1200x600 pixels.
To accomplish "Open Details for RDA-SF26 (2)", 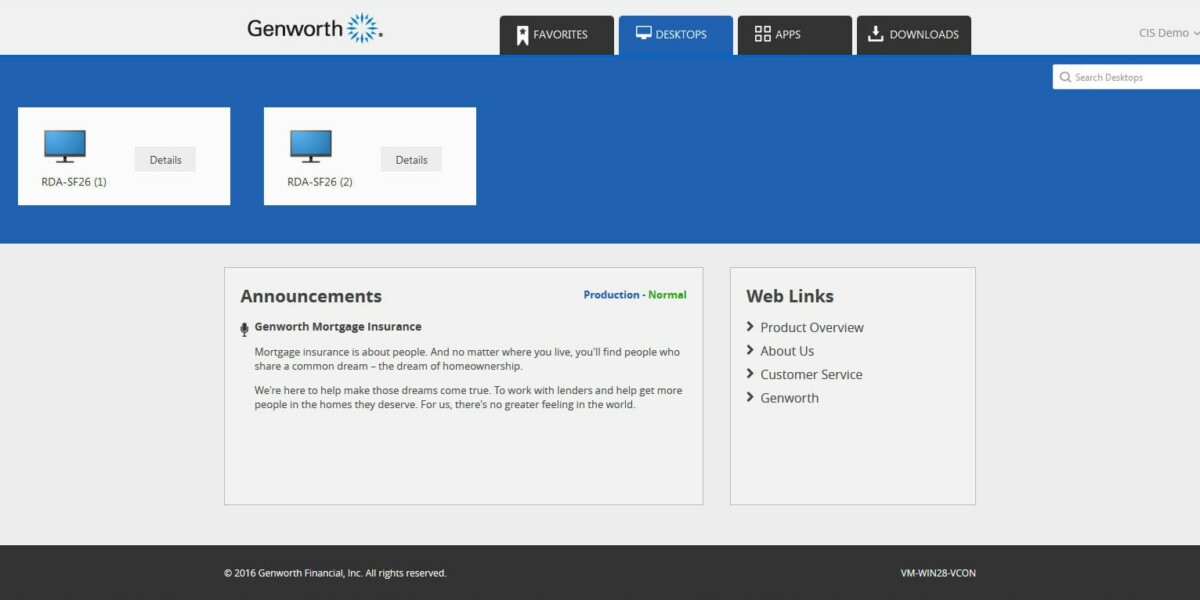I will 412,159.
